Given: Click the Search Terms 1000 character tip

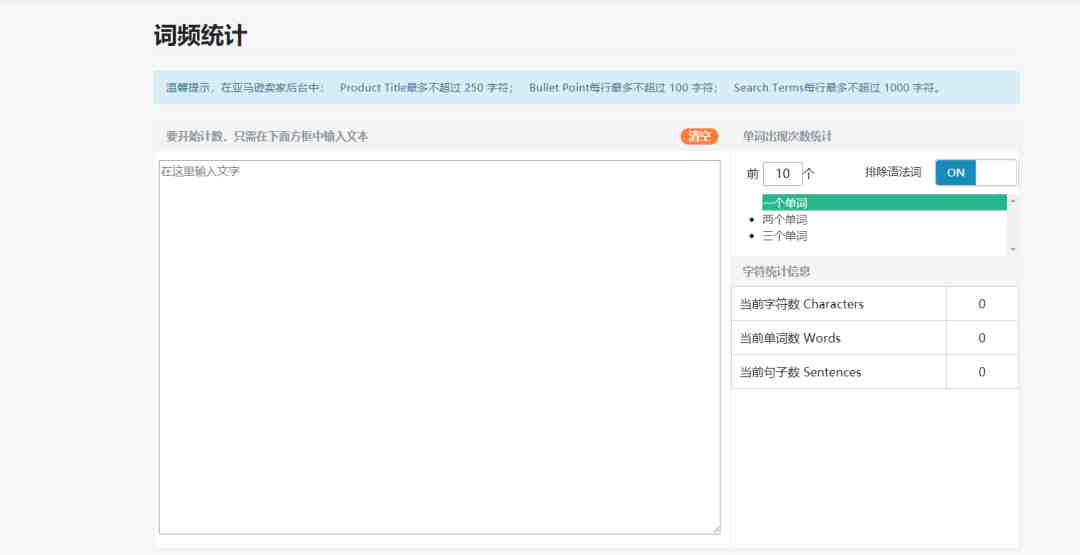Looking at the screenshot, I should point(837,87).
